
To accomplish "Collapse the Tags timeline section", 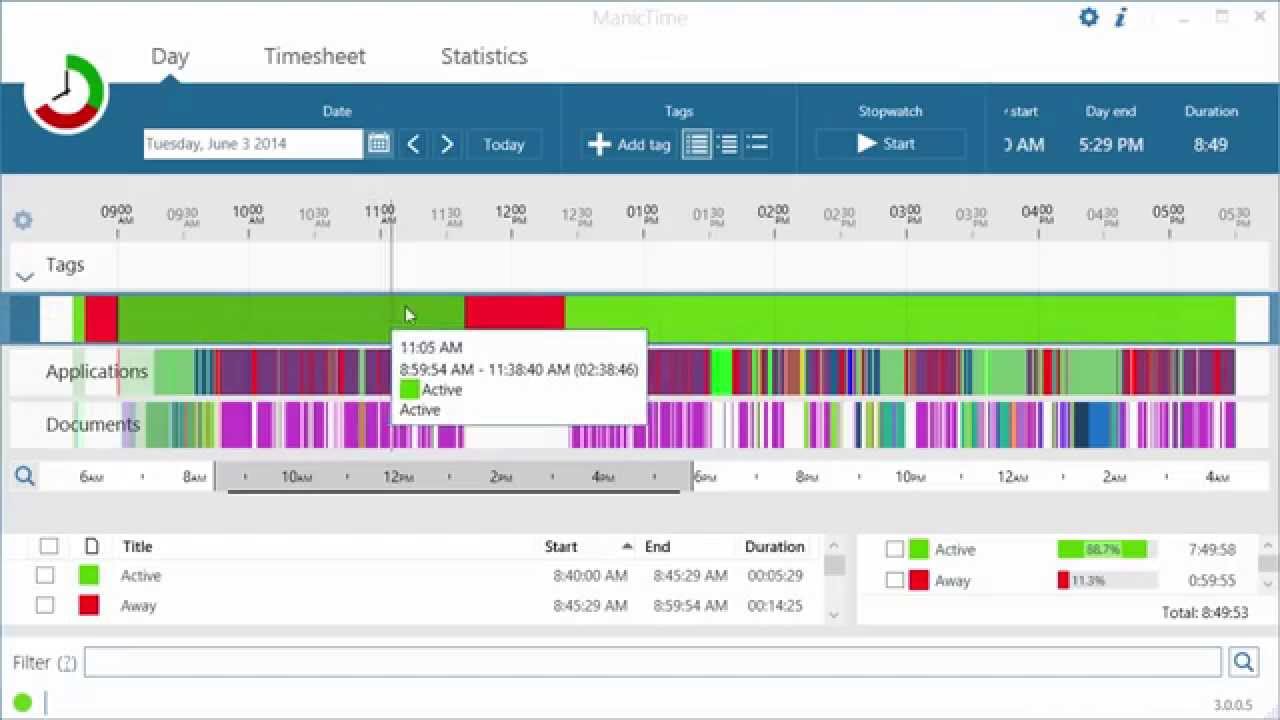I will [25, 276].
